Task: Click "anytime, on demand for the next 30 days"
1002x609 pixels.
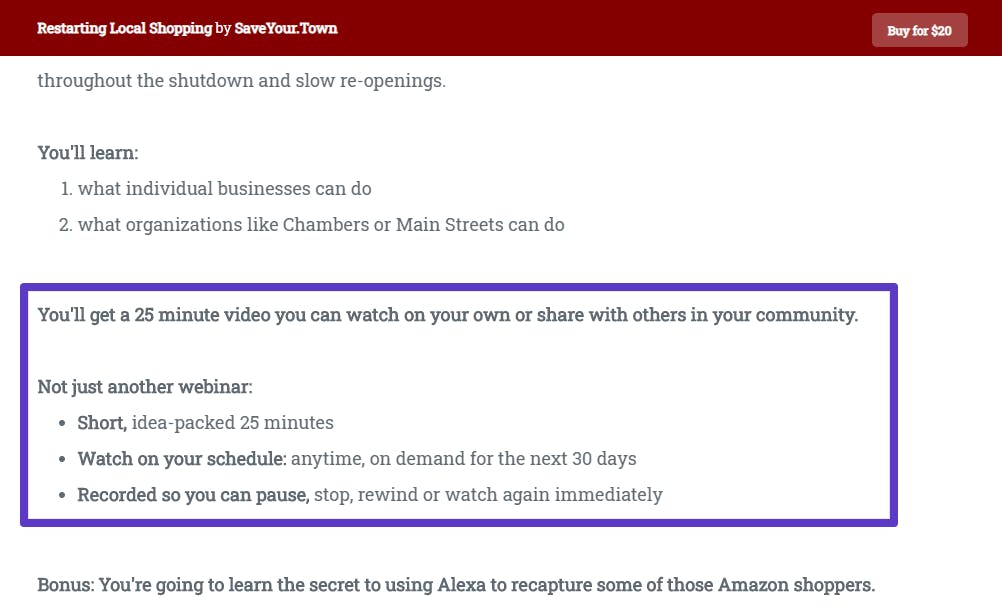Action: point(463,458)
